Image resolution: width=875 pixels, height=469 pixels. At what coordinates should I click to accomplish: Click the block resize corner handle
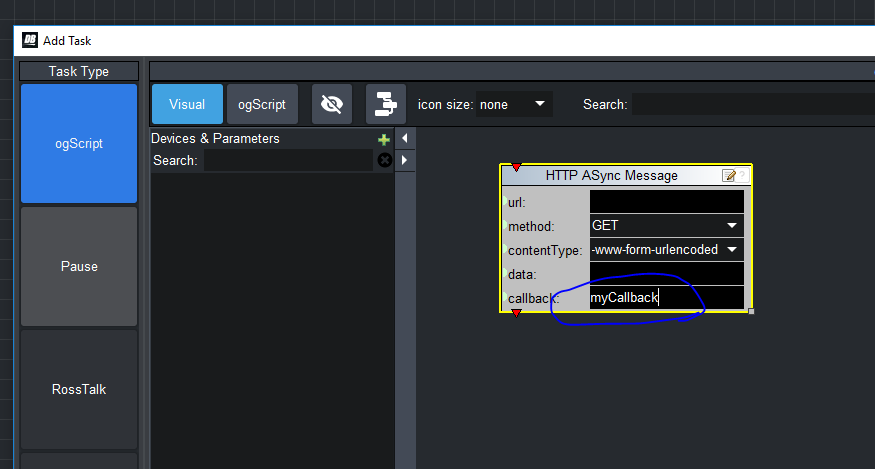tap(751, 311)
